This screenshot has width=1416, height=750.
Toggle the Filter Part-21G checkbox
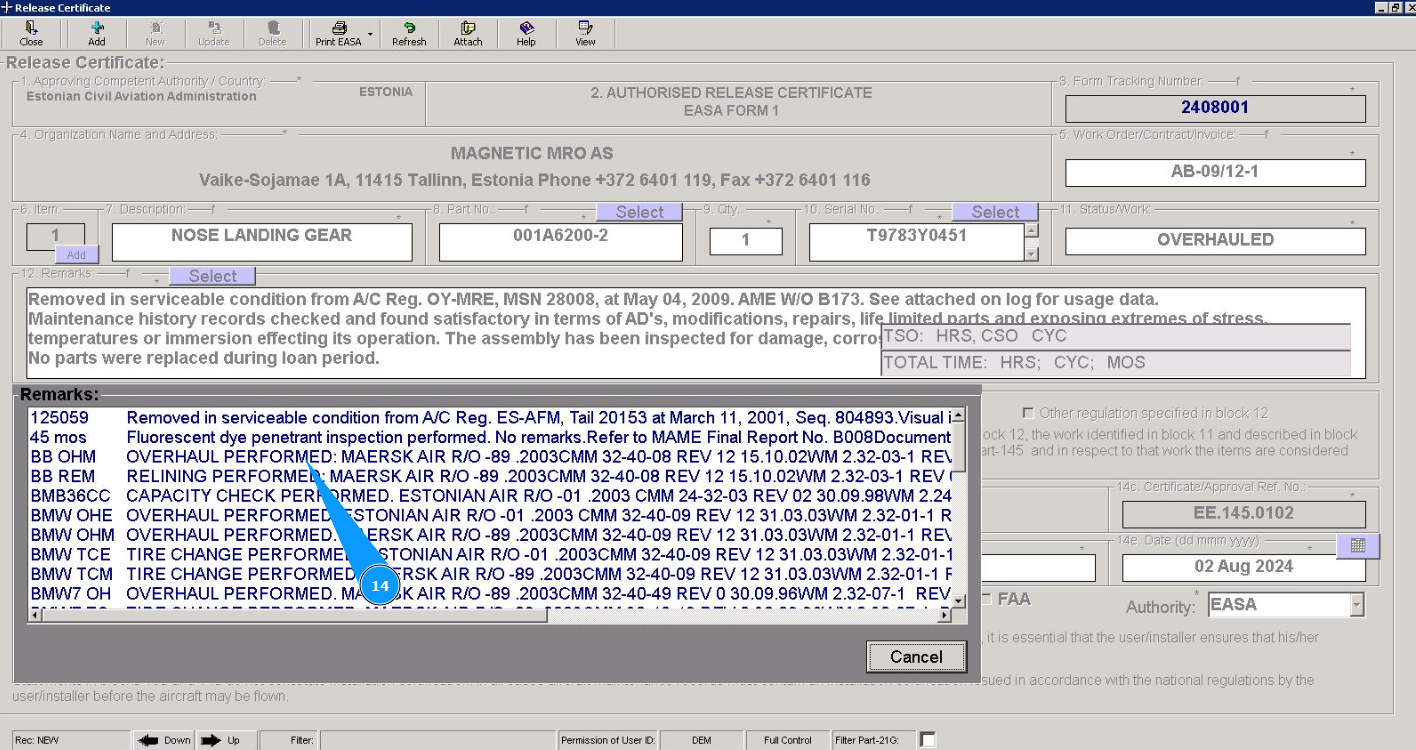point(927,740)
